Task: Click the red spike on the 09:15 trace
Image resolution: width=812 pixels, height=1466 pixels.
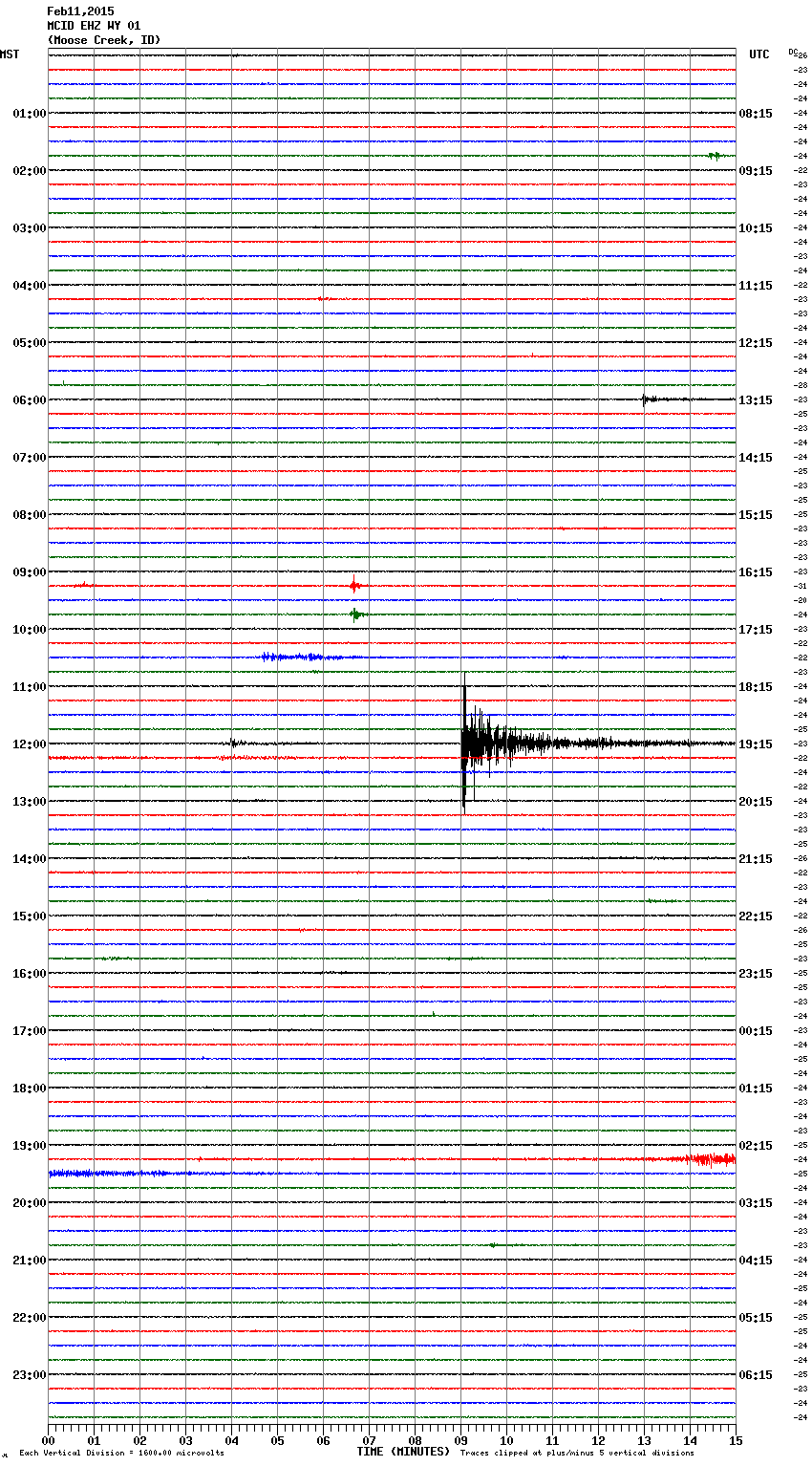Action: point(354,585)
